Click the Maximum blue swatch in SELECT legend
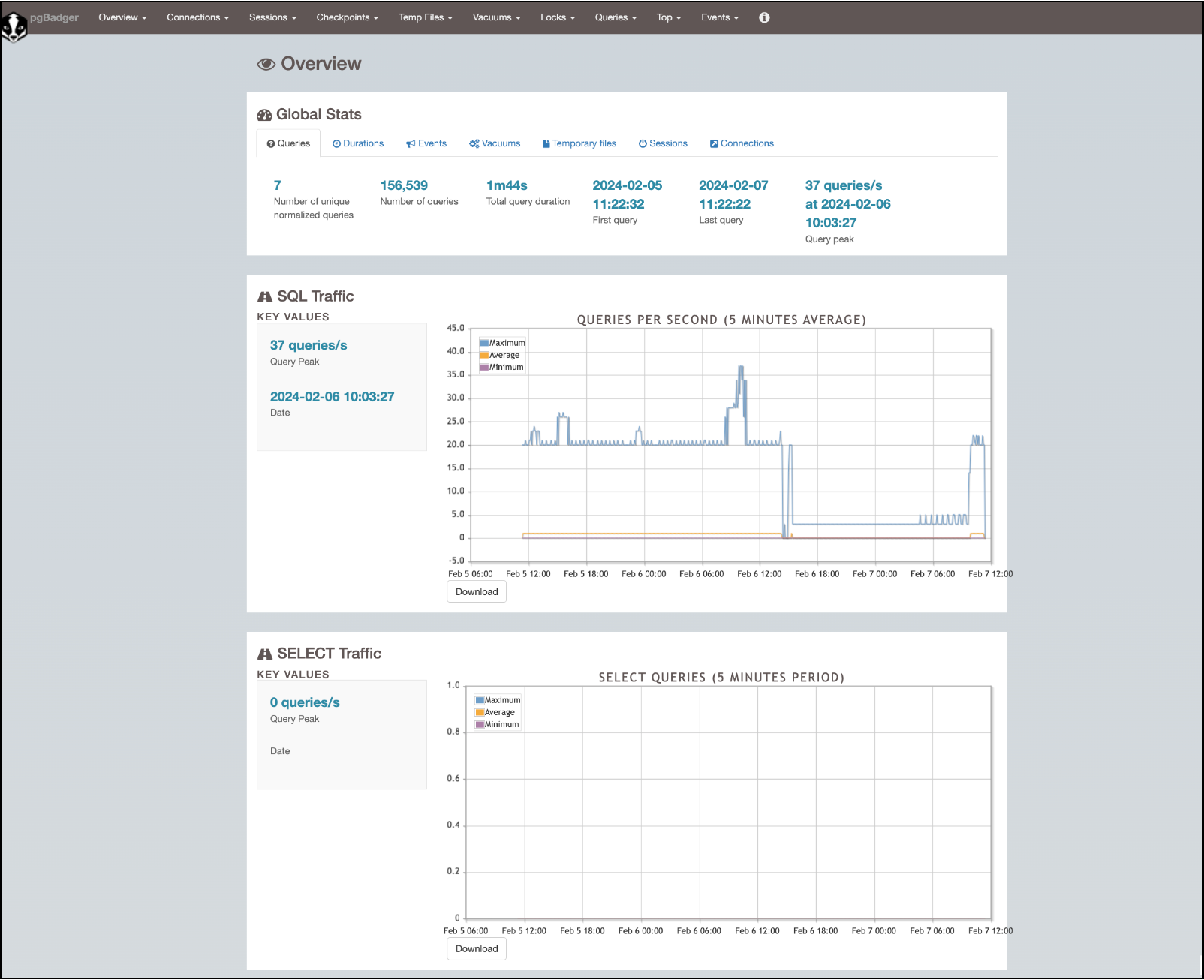The image size is (1204, 980). (480, 700)
